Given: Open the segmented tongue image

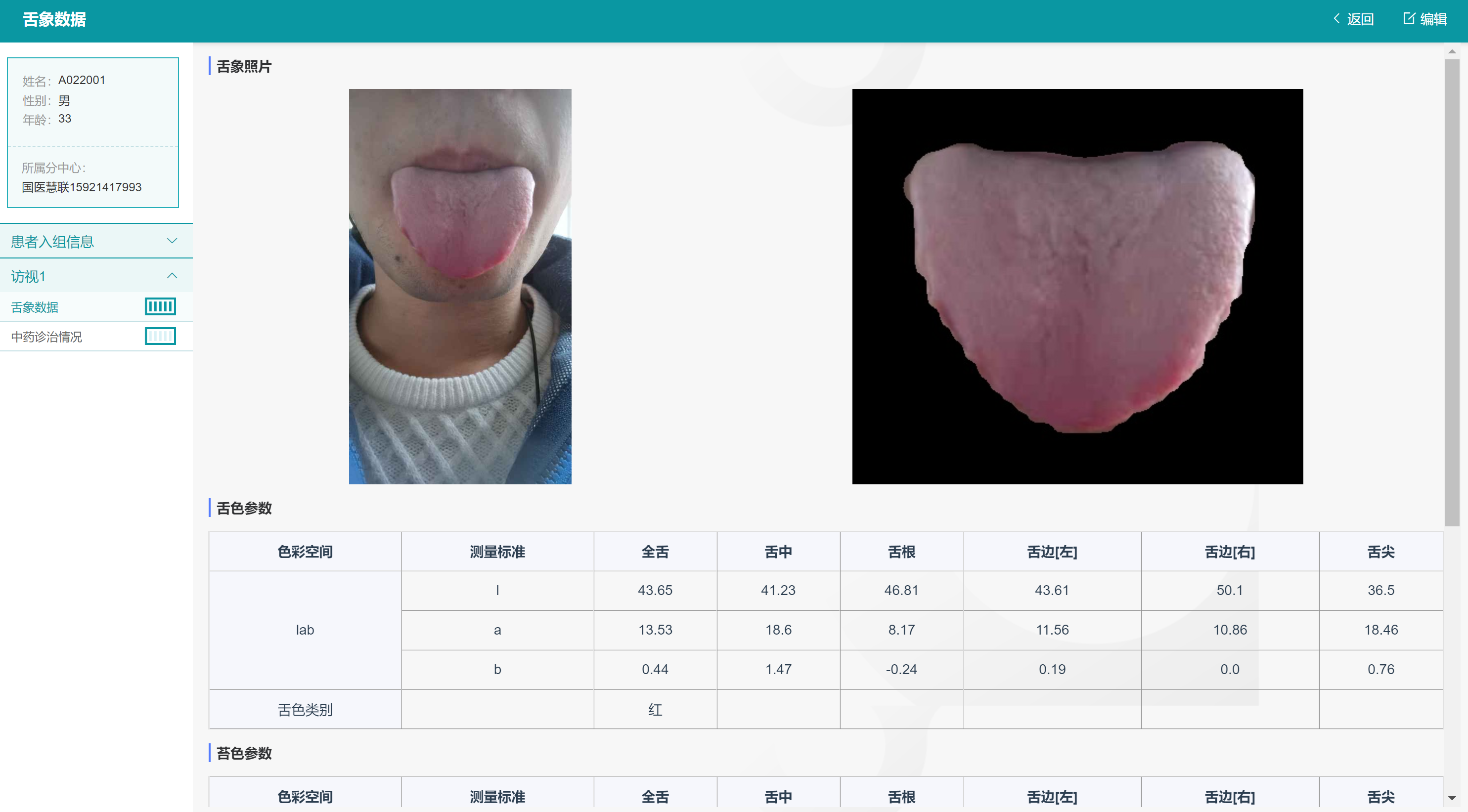Looking at the screenshot, I should click(1077, 287).
